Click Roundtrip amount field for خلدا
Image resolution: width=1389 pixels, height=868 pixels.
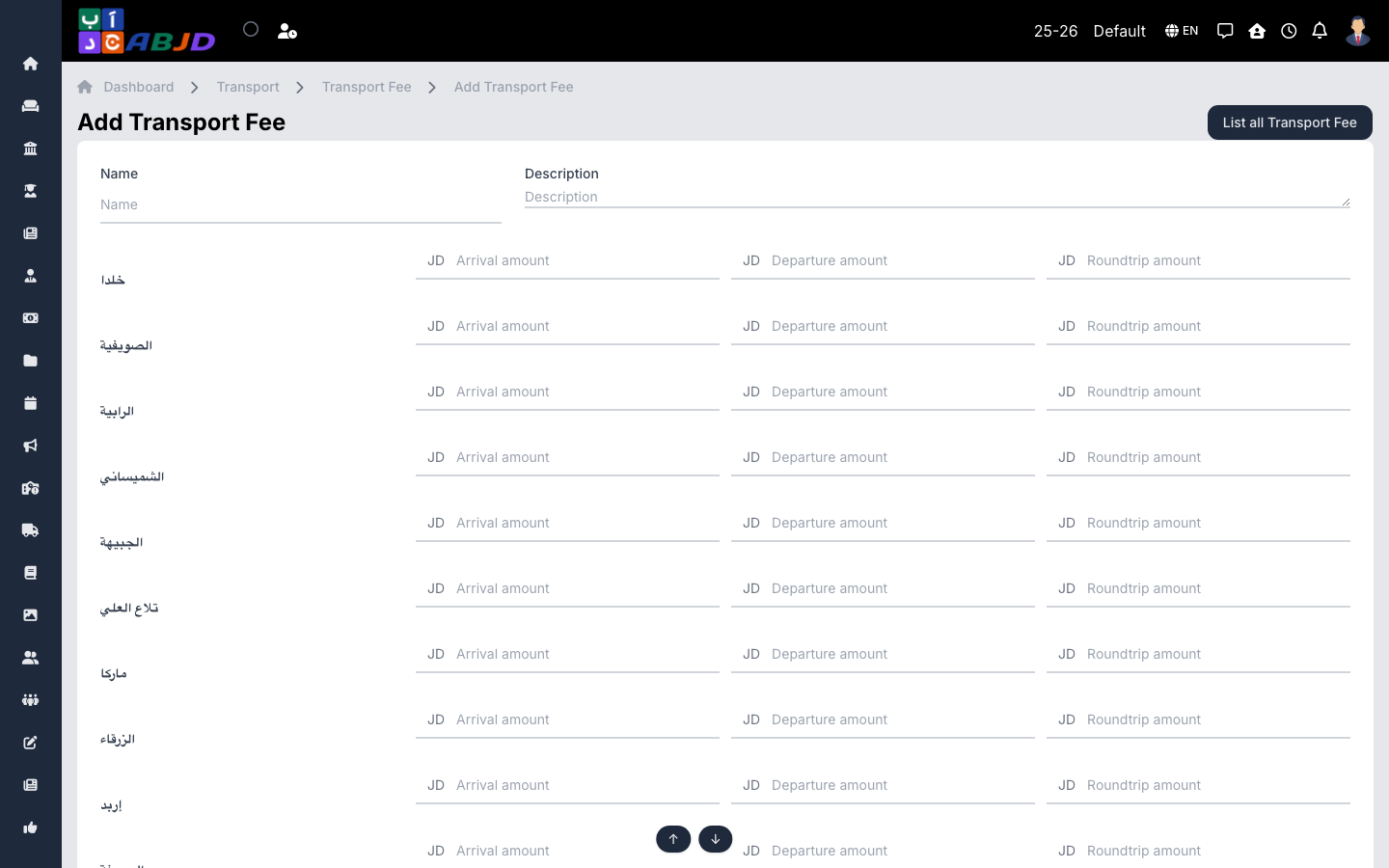point(1198,260)
